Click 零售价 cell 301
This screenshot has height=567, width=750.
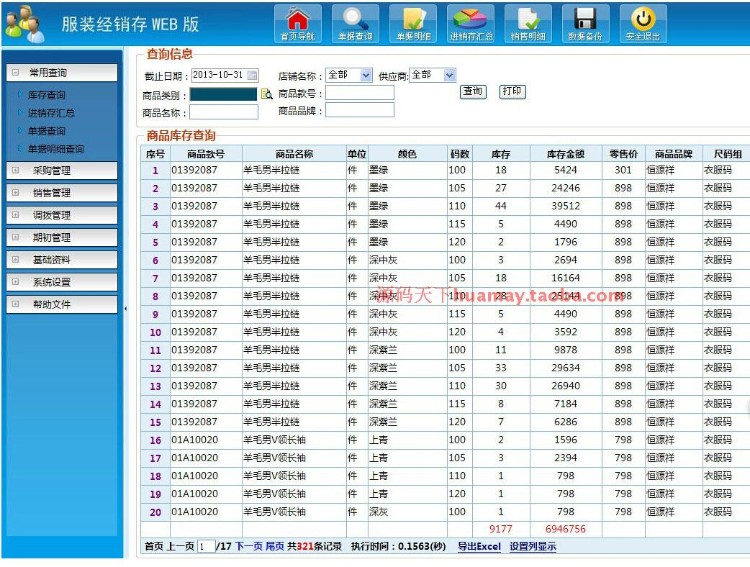pyautogui.click(x=623, y=170)
